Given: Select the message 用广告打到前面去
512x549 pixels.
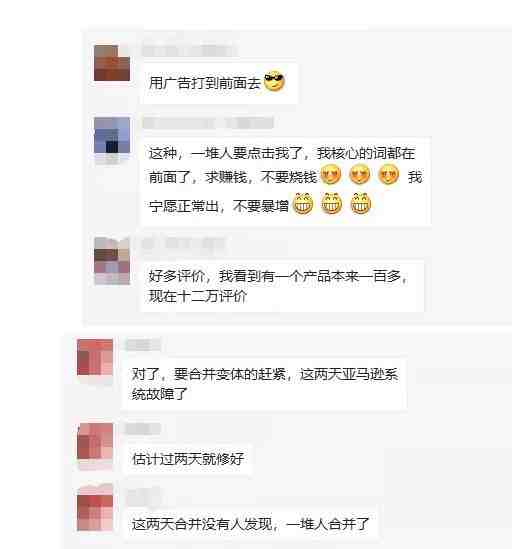Looking at the screenshot, I should tap(219, 83).
